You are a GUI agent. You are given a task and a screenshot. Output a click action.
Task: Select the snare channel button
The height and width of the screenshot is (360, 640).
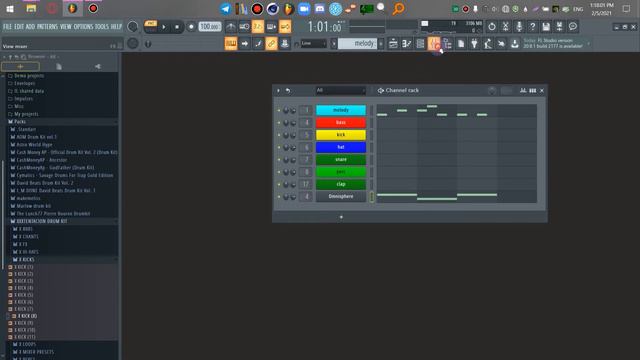(341, 160)
